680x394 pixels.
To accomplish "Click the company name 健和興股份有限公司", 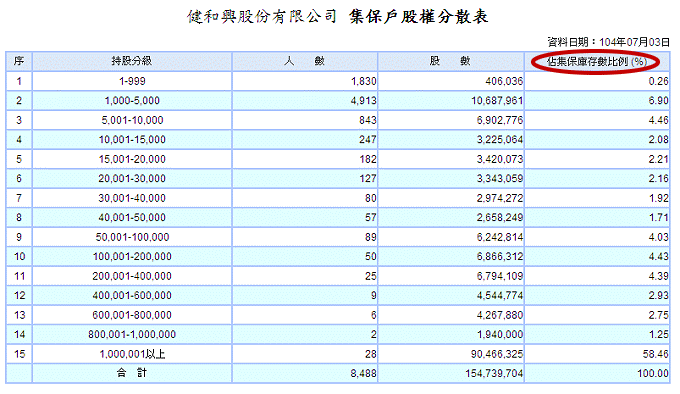I will tap(262, 17).
